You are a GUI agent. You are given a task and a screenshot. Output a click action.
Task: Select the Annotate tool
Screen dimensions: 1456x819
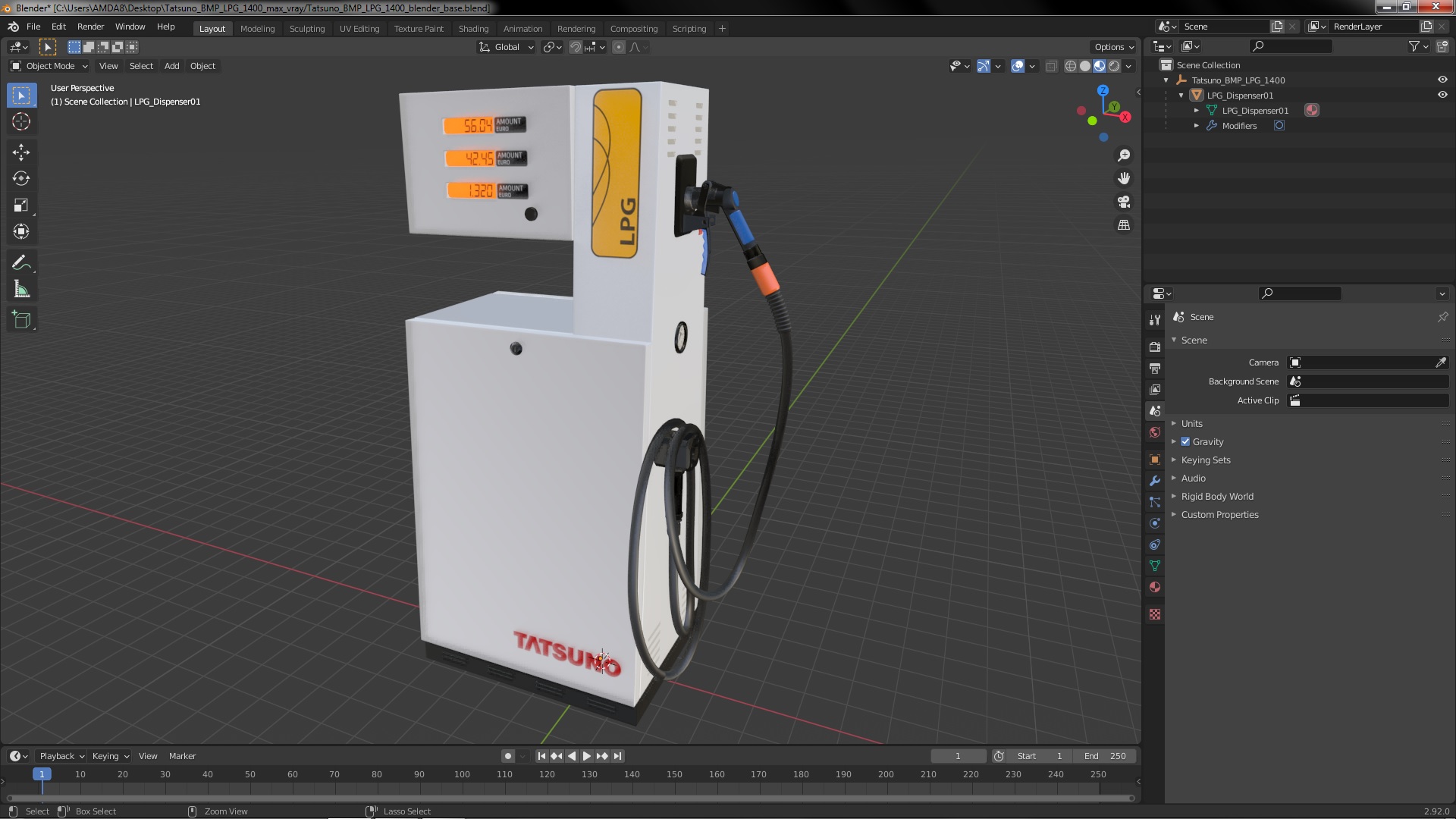pyautogui.click(x=21, y=262)
